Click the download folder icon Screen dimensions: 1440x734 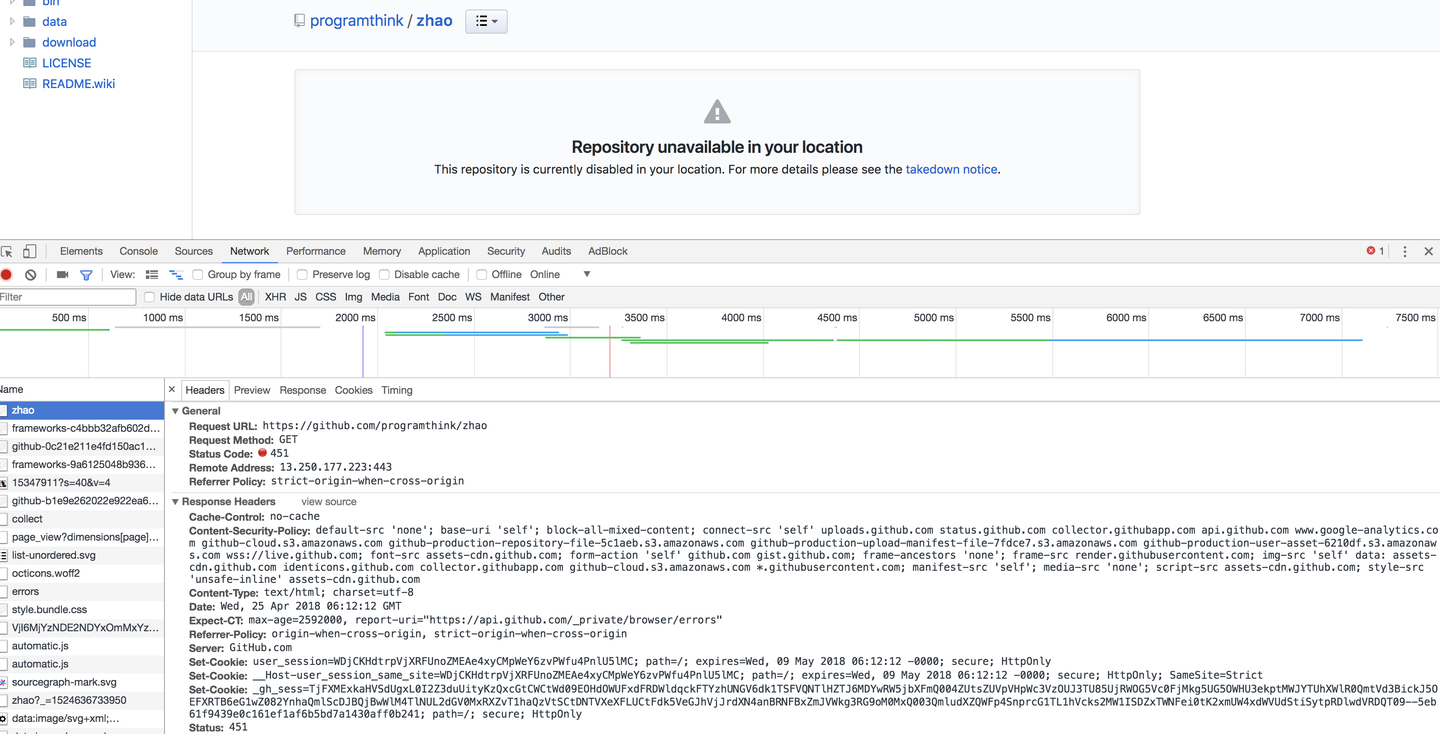29,42
